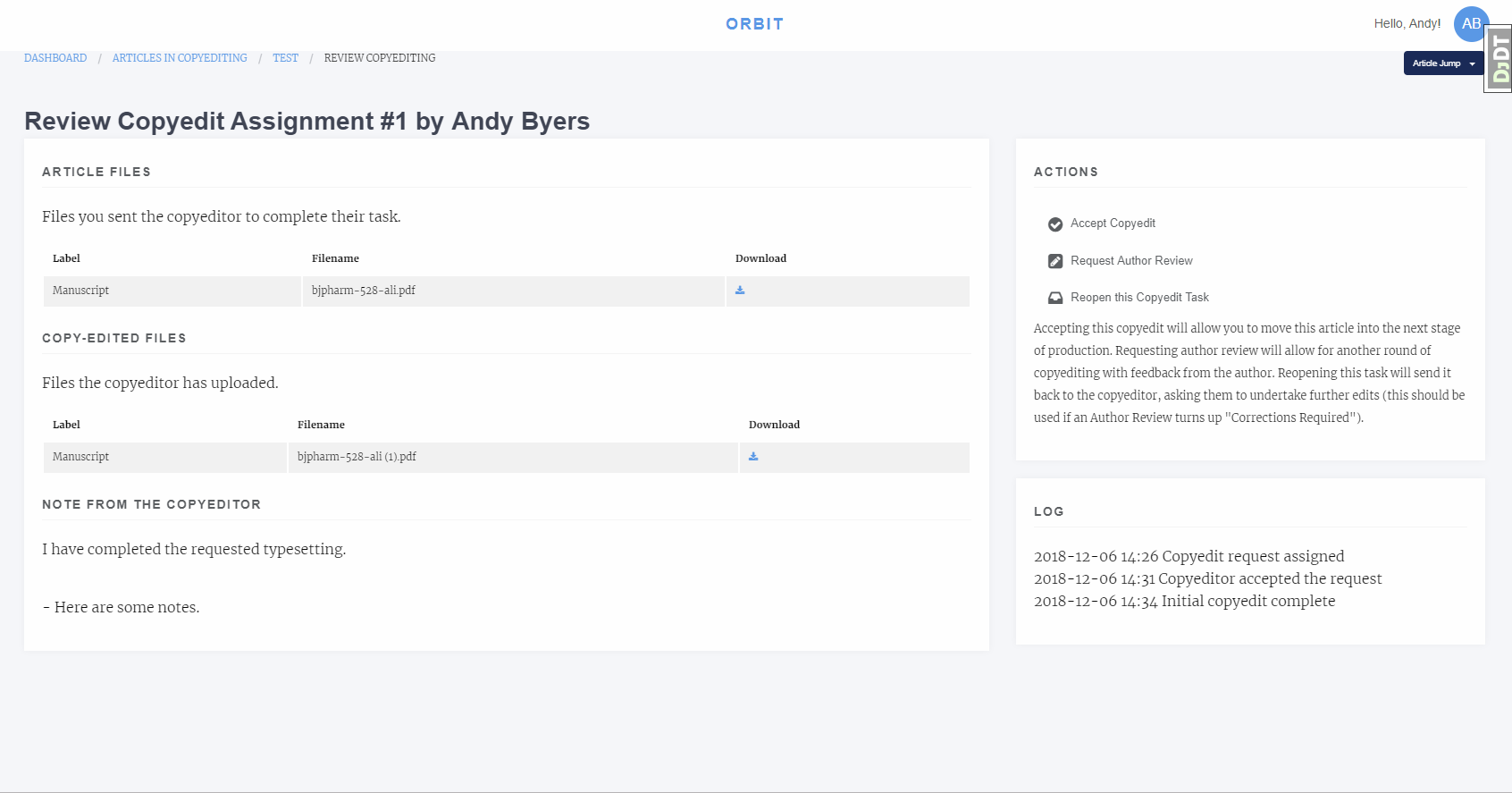Click the Hello, Andy! greeting text
Viewport: 1512px width, 793px height.
click(1407, 24)
